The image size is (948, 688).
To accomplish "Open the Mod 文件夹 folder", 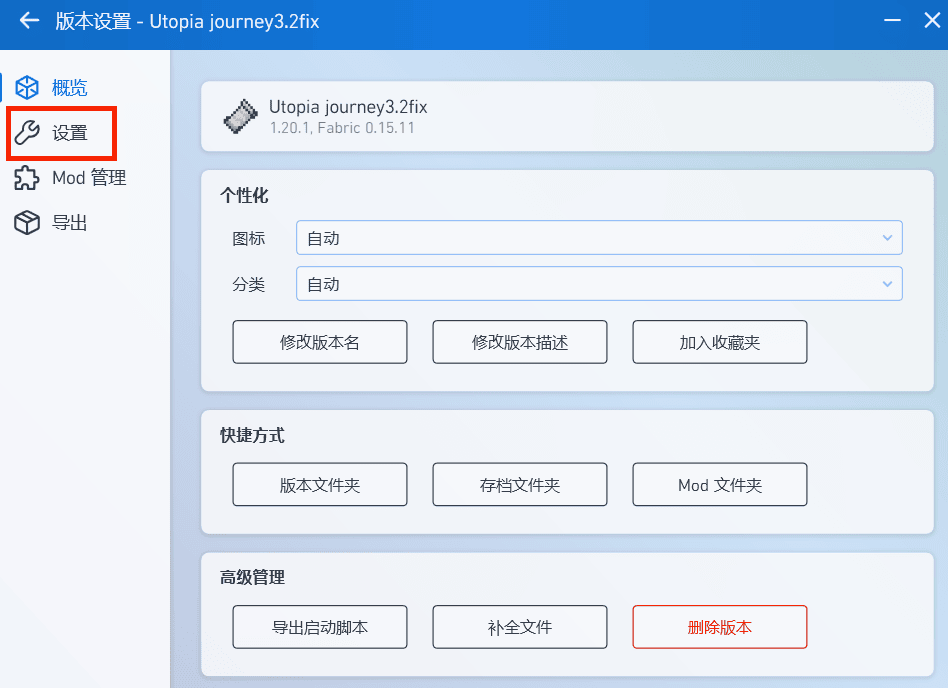I will point(719,484).
